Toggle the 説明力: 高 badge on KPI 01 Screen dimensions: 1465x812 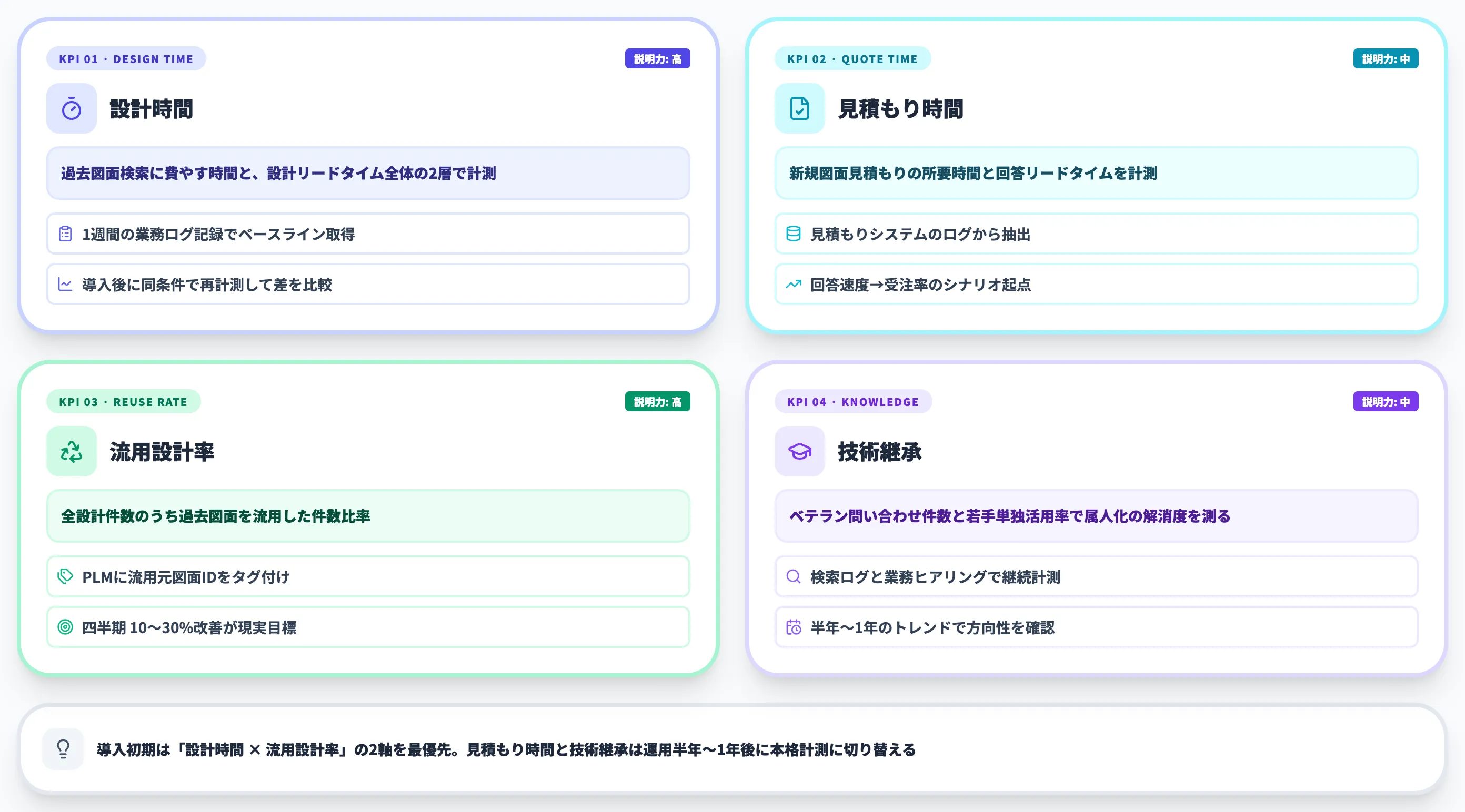point(657,58)
